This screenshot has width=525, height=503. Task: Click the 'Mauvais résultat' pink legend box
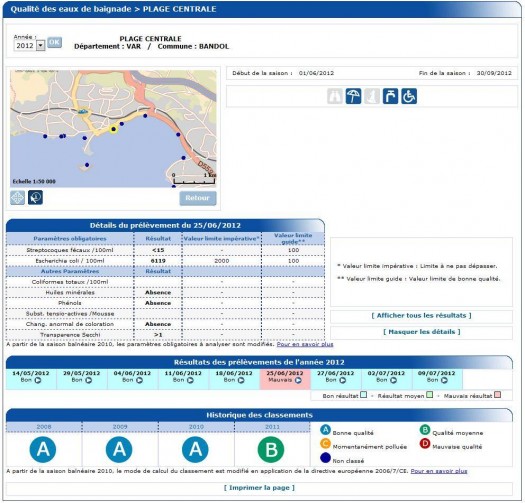click(498, 394)
